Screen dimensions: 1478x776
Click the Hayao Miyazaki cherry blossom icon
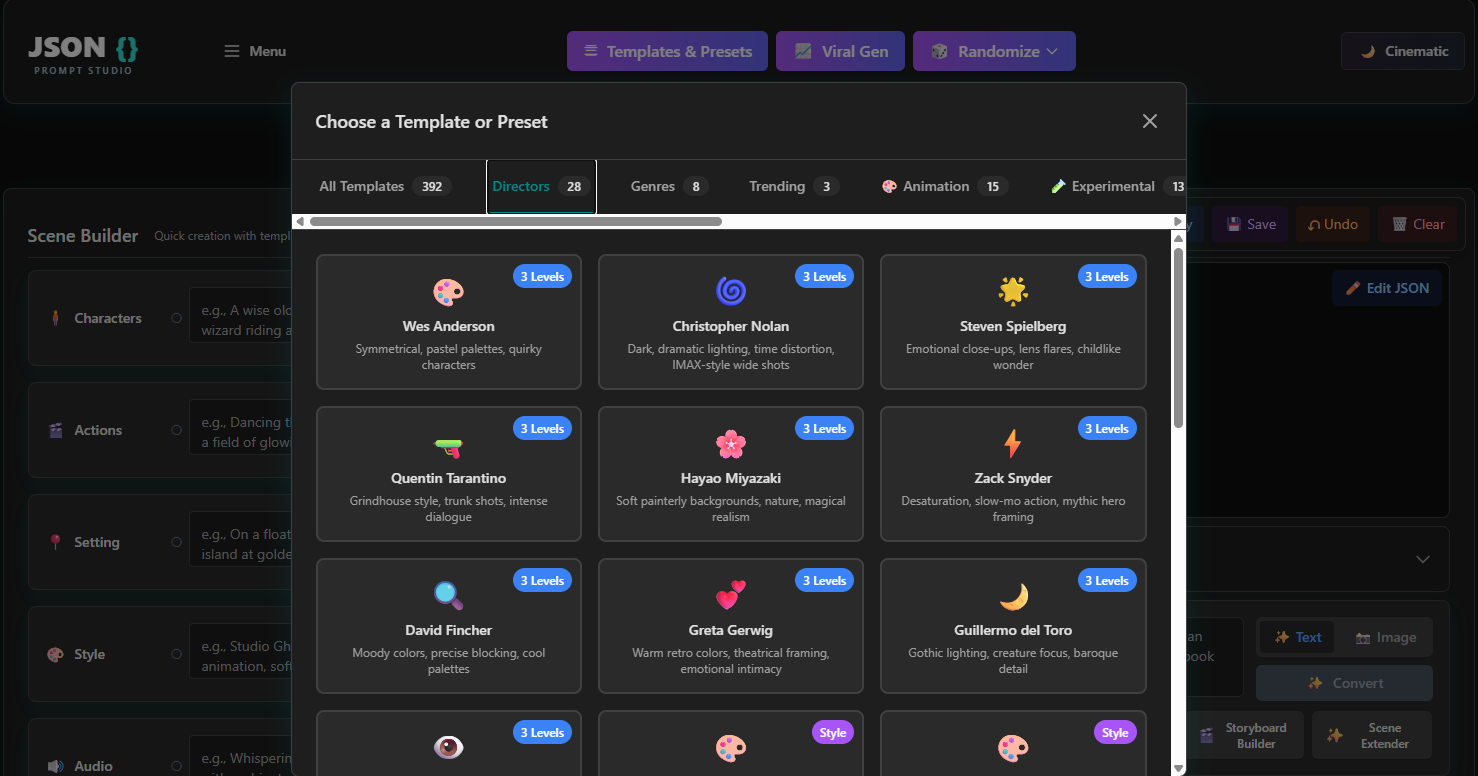click(730, 445)
